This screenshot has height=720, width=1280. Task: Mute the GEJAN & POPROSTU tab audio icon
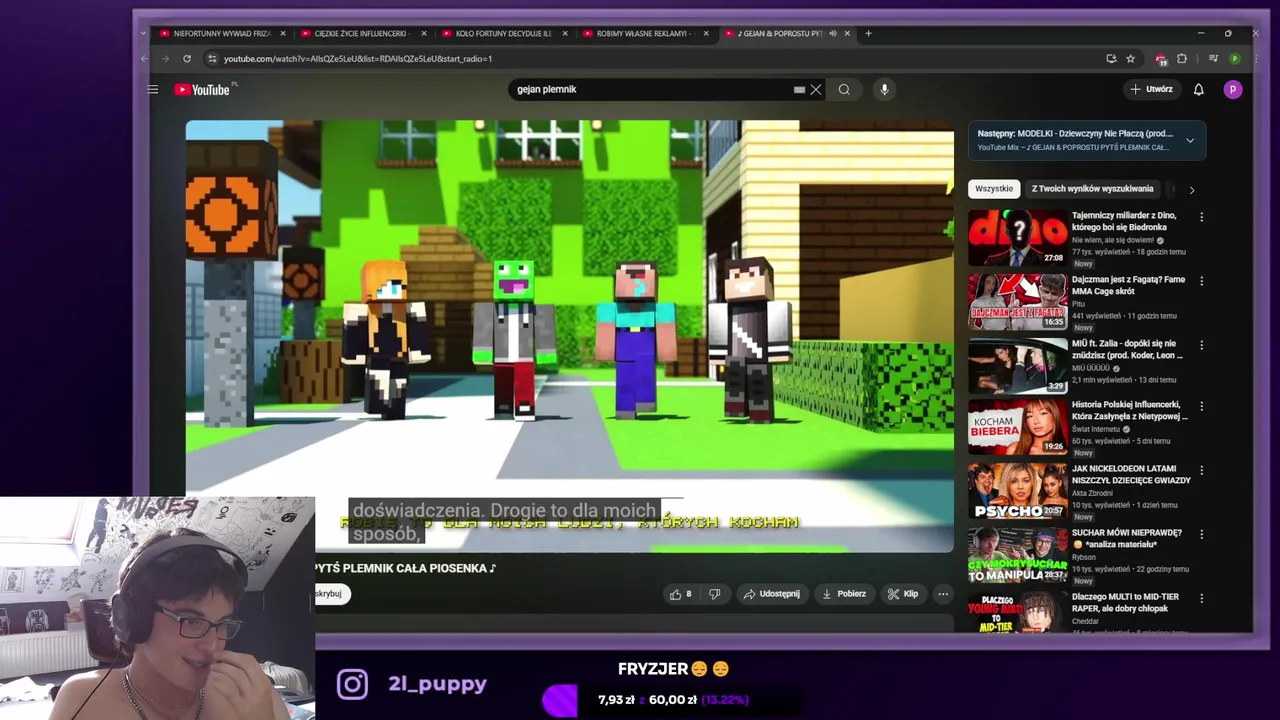833,33
